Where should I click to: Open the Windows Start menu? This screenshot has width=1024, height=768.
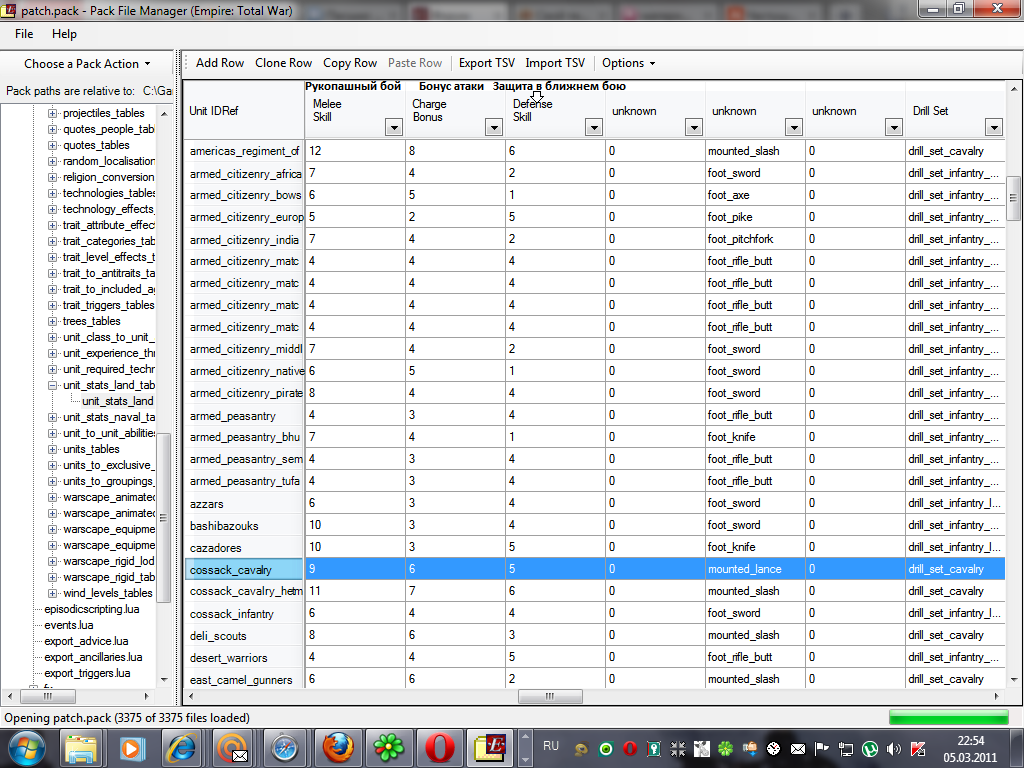point(26,748)
